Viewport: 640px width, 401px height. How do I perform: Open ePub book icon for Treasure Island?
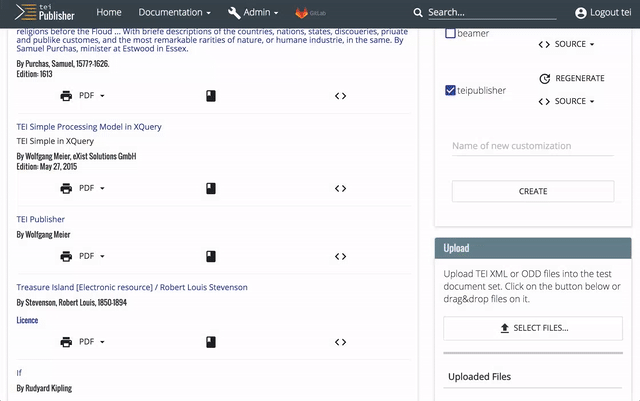pos(211,342)
